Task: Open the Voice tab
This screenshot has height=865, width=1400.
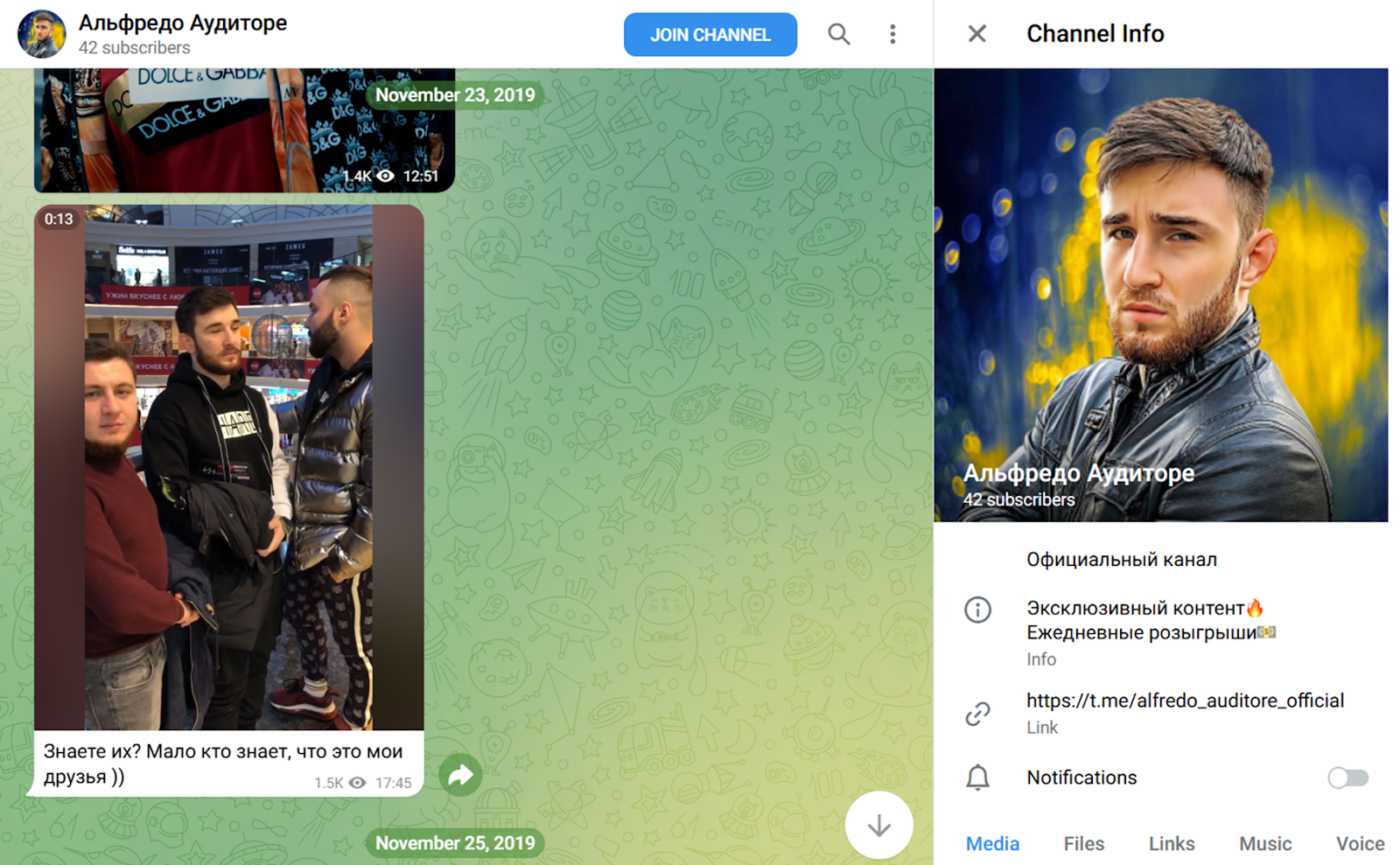Action: click(1359, 843)
